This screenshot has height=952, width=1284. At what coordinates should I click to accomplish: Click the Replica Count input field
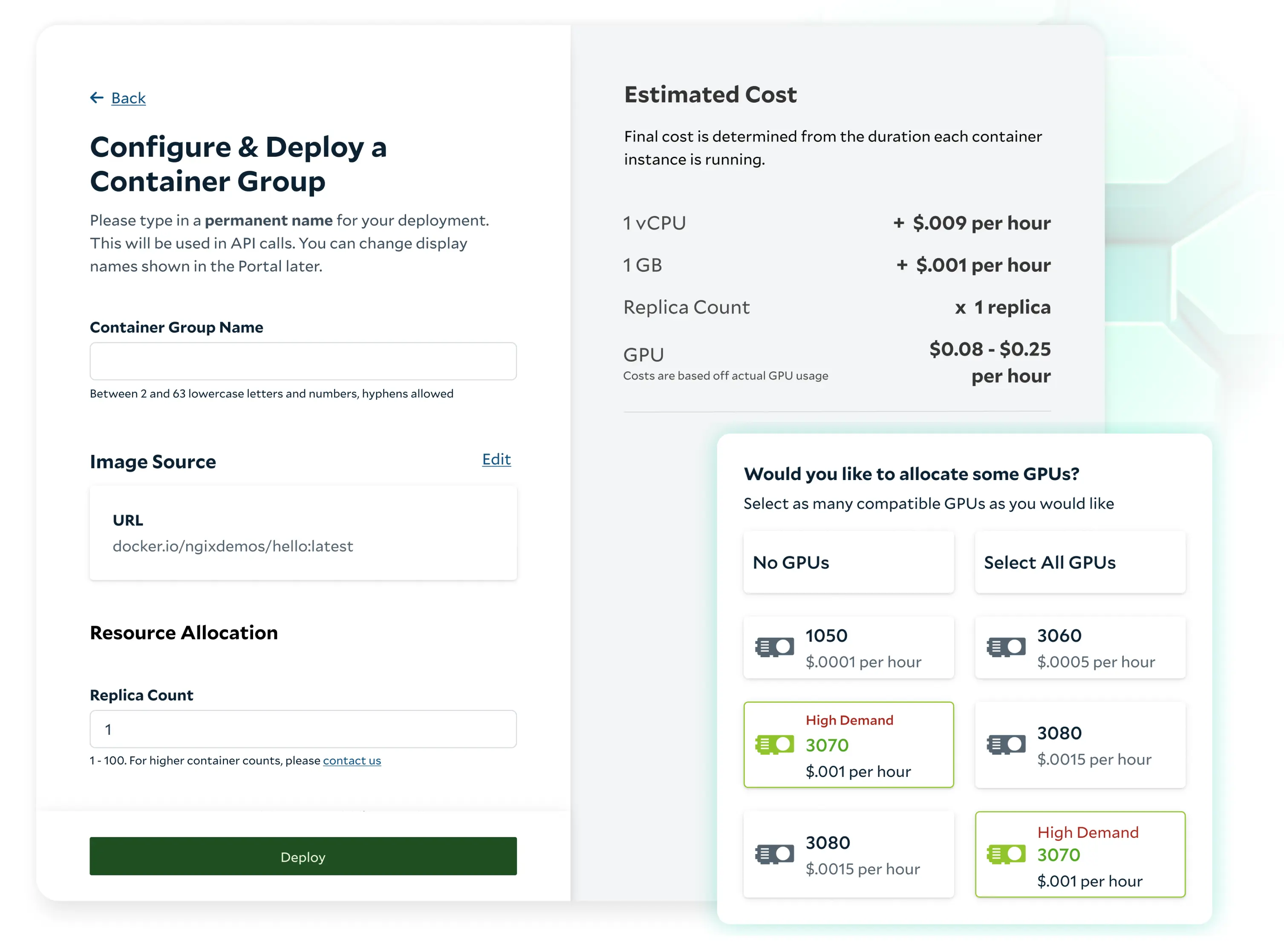coord(303,730)
